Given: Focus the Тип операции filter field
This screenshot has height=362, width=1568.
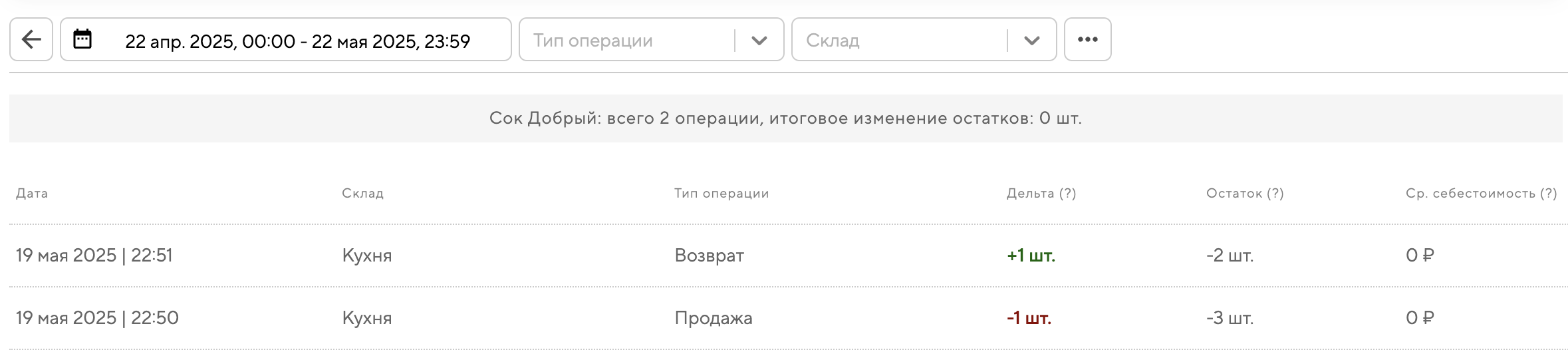Looking at the screenshot, I should click(625, 41).
